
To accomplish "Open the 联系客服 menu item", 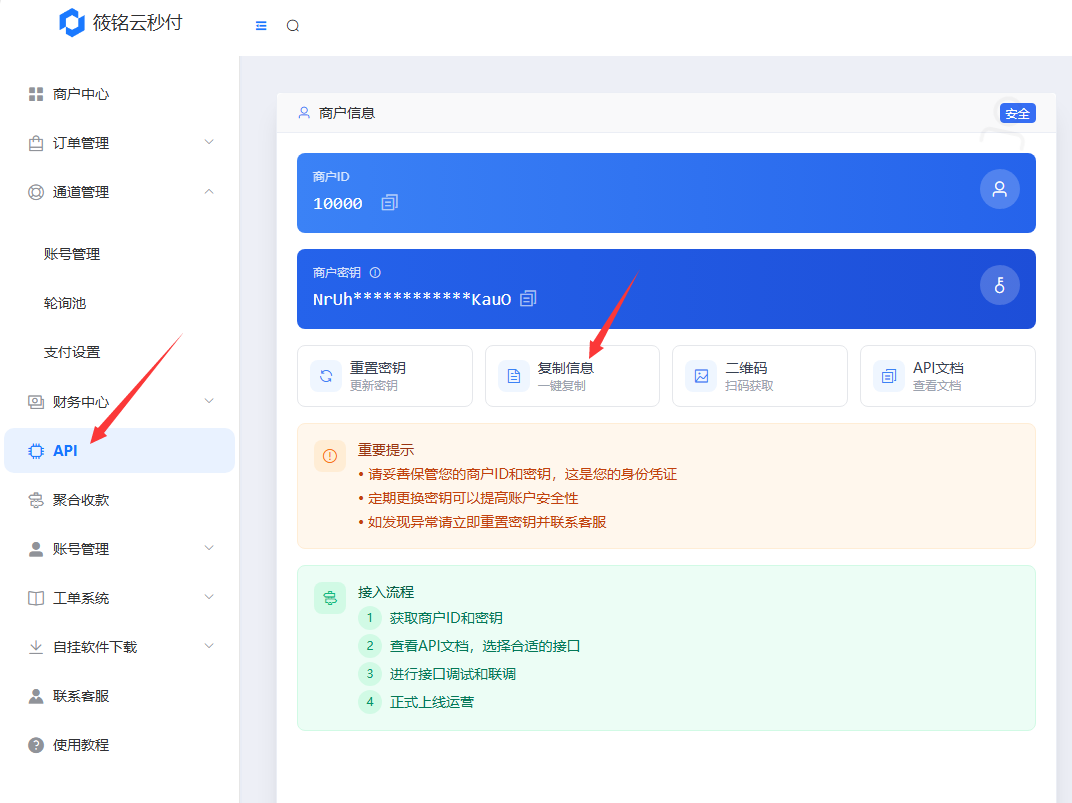I will click(x=120, y=696).
